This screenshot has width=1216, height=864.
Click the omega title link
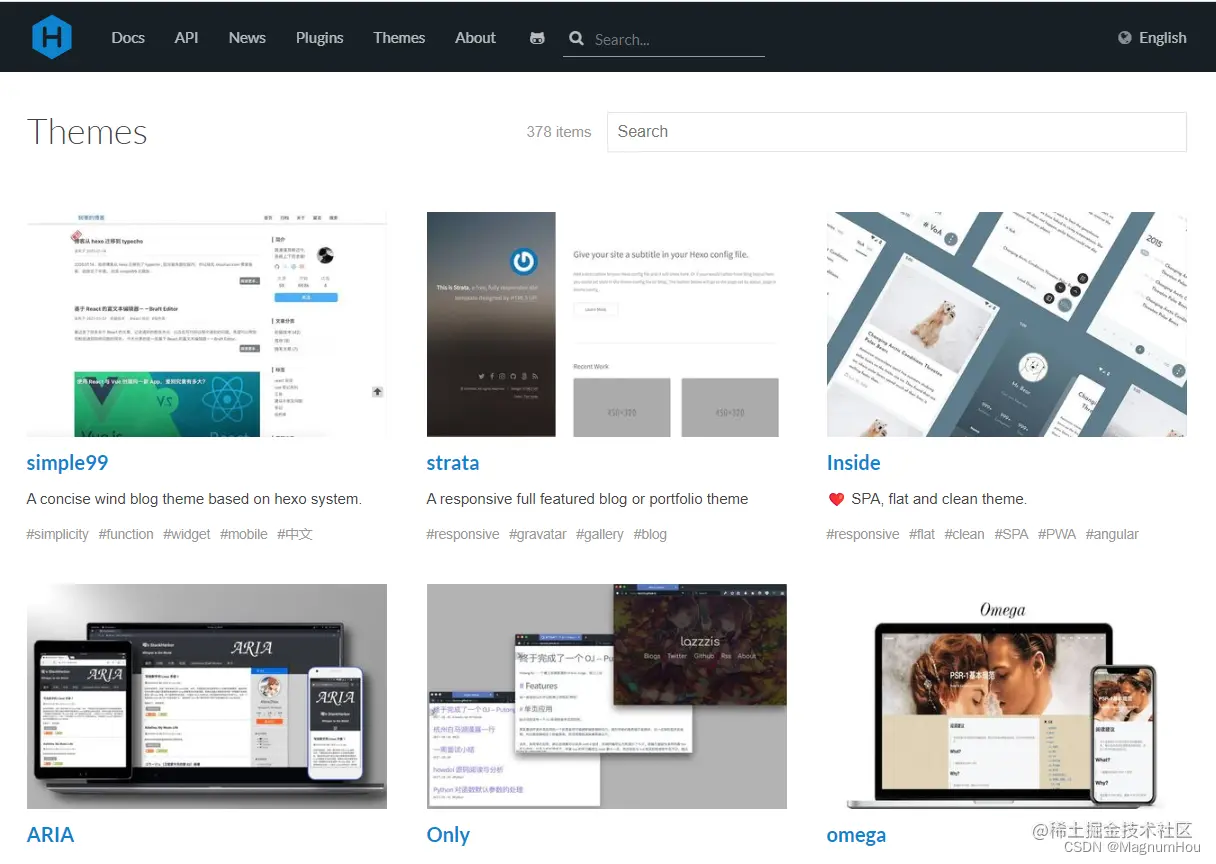click(x=857, y=835)
